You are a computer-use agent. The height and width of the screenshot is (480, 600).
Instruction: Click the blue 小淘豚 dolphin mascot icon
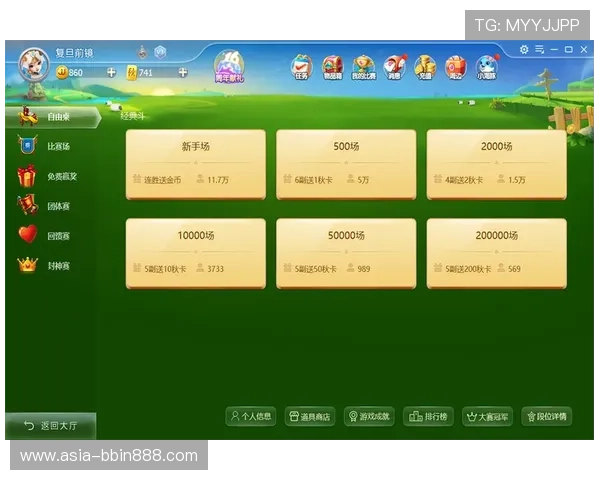click(x=487, y=66)
